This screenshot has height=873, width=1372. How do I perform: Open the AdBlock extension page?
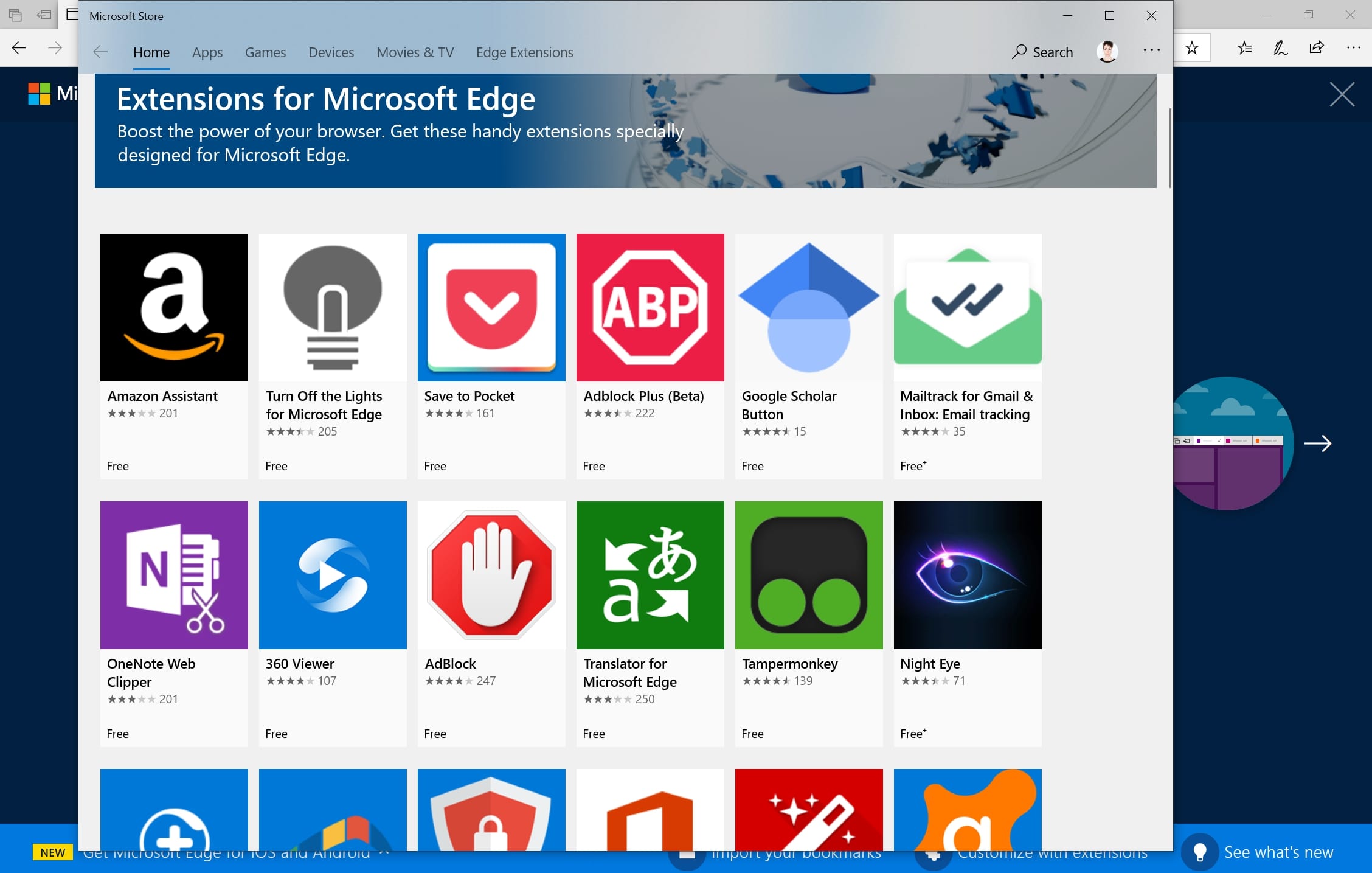(x=492, y=574)
